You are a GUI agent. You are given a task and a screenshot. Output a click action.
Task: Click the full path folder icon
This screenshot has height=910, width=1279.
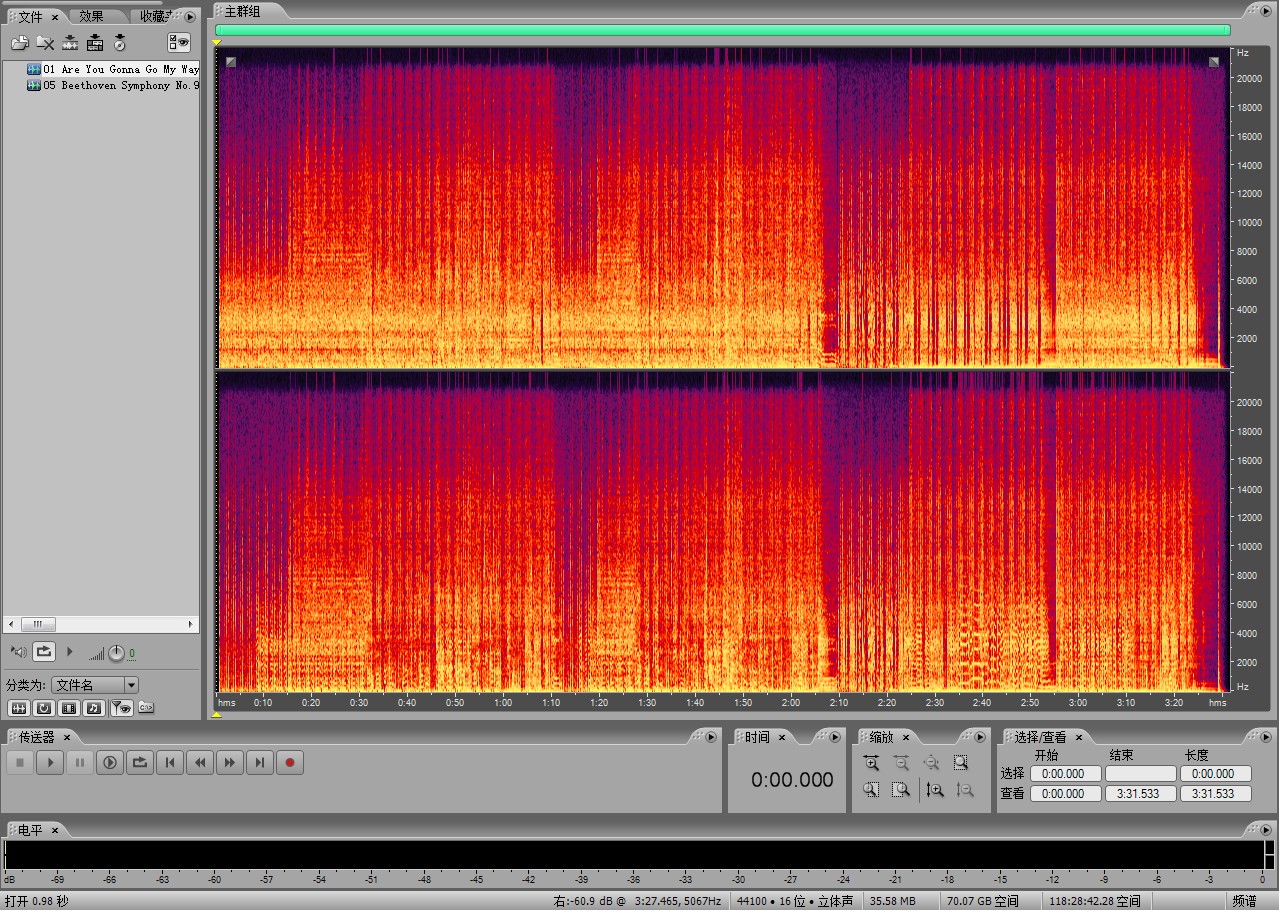pyautogui.click(x=146, y=708)
